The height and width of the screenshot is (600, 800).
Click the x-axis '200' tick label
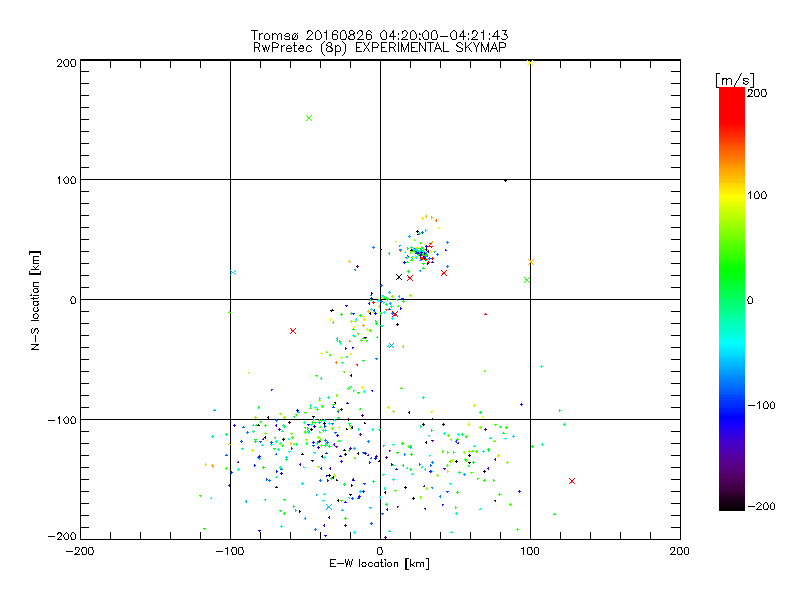pos(680,551)
